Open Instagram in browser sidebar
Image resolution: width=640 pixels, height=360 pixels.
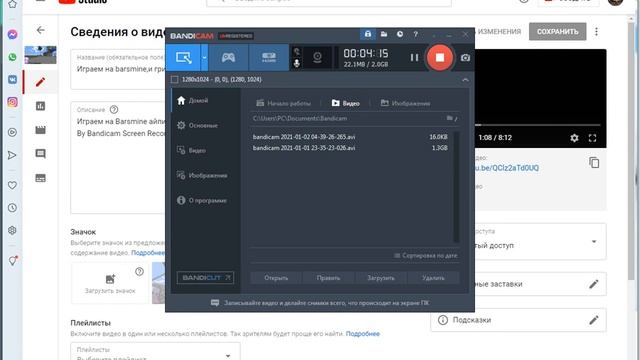coord(12,102)
